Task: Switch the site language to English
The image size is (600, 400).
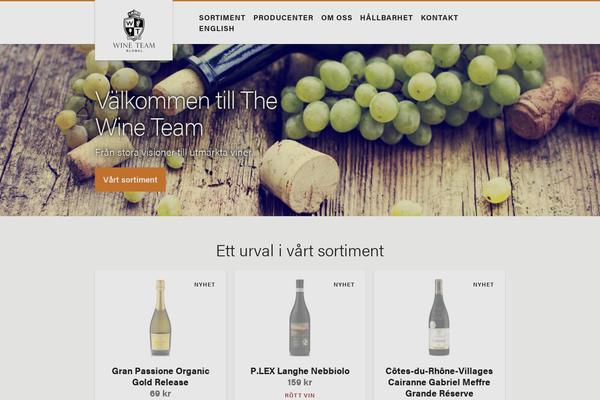Action: (x=217, y=29)
